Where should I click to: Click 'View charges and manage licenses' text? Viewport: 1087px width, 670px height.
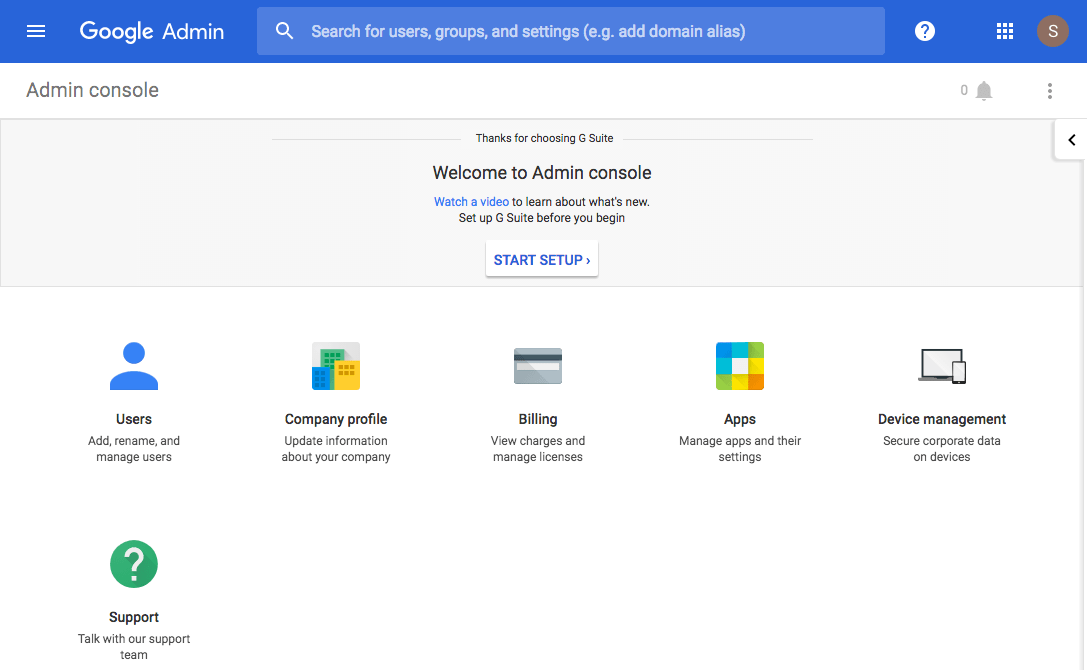(538, 449)
